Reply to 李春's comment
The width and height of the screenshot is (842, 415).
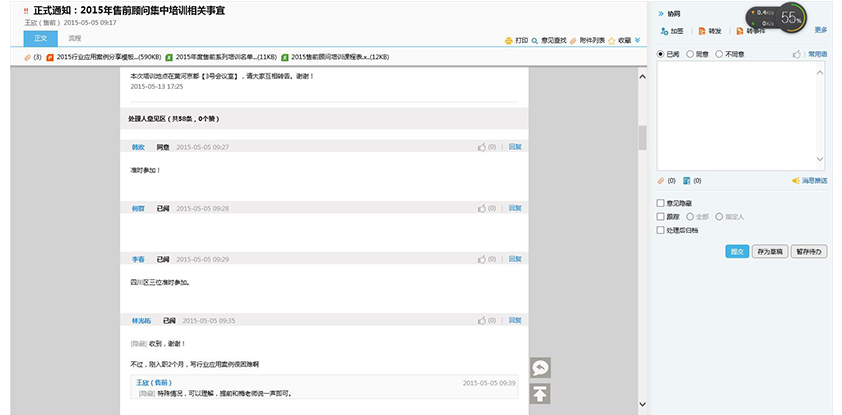pyautogui.click(x=515, y=259)
